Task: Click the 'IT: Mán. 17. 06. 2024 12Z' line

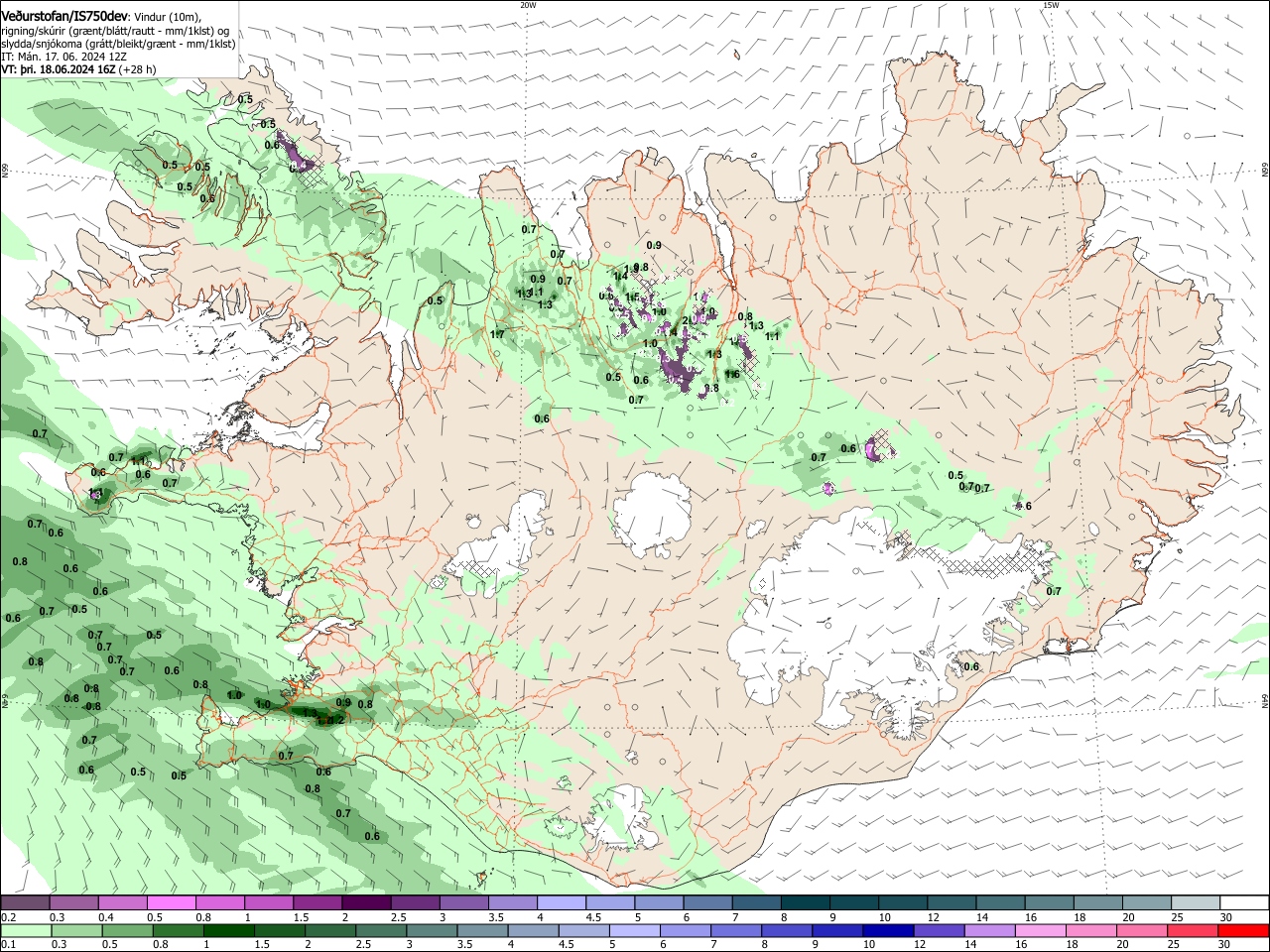Action: click(x=63, y=57)
